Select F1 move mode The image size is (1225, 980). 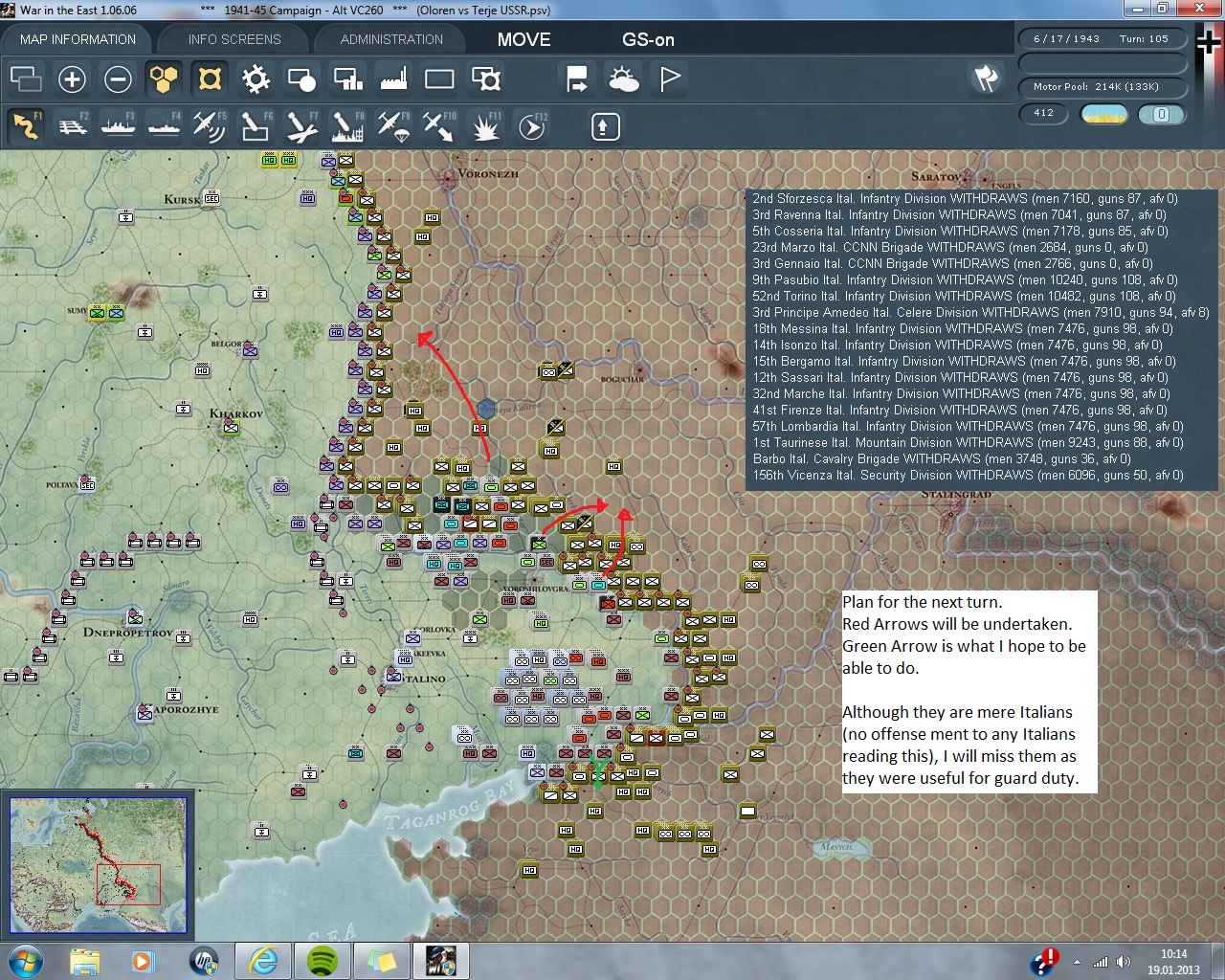click(26, 125)
